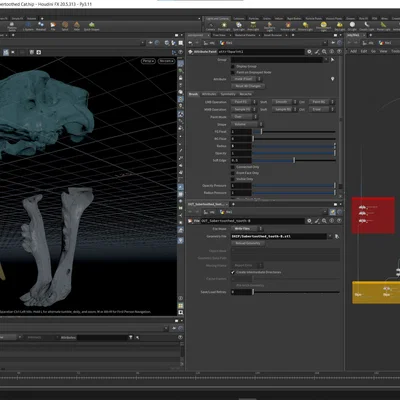Open the LMB Operation Paint FG dropdown
The image size is (400, 400).
244,102
